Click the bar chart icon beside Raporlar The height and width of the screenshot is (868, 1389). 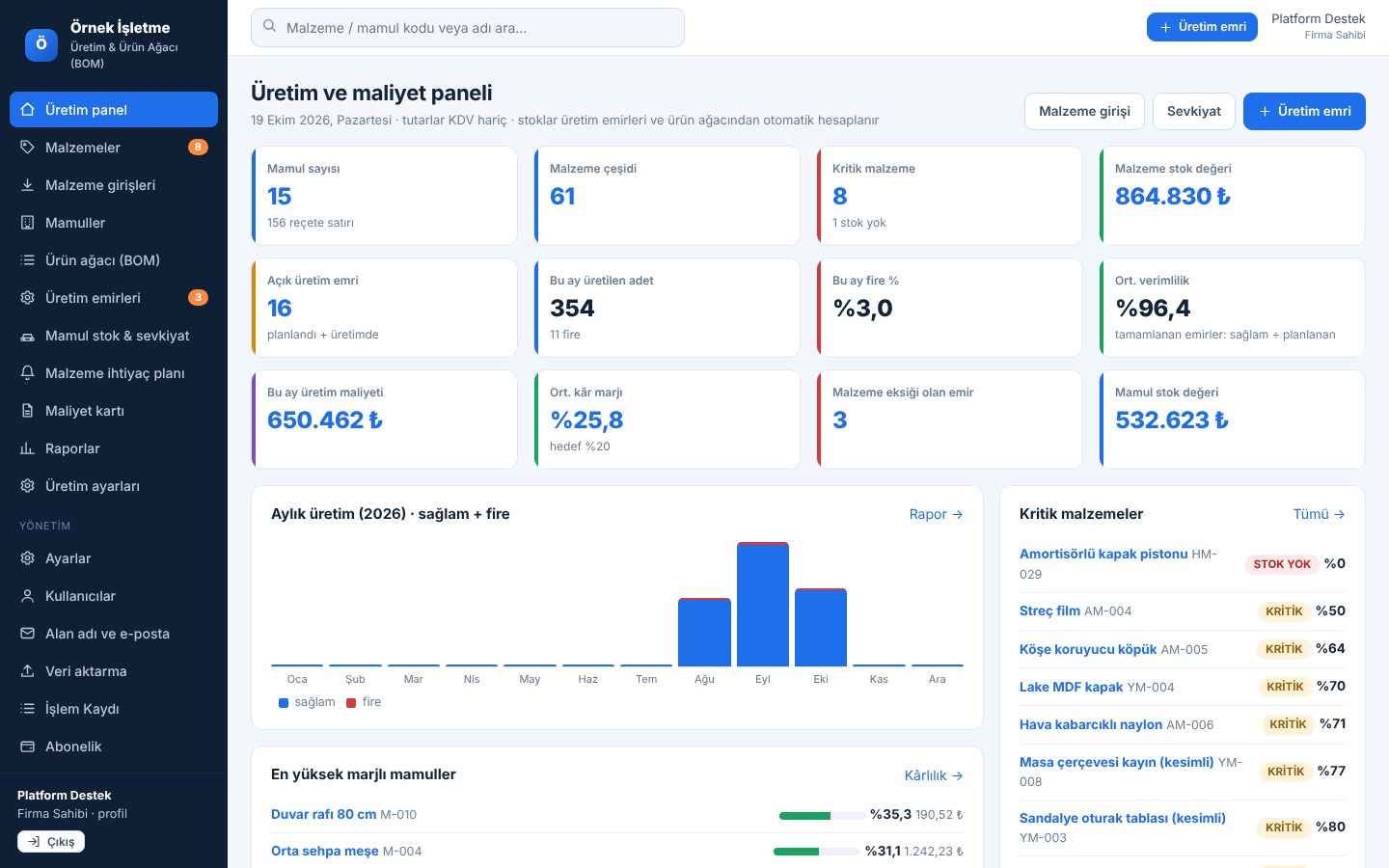click(x=28, y=448)
